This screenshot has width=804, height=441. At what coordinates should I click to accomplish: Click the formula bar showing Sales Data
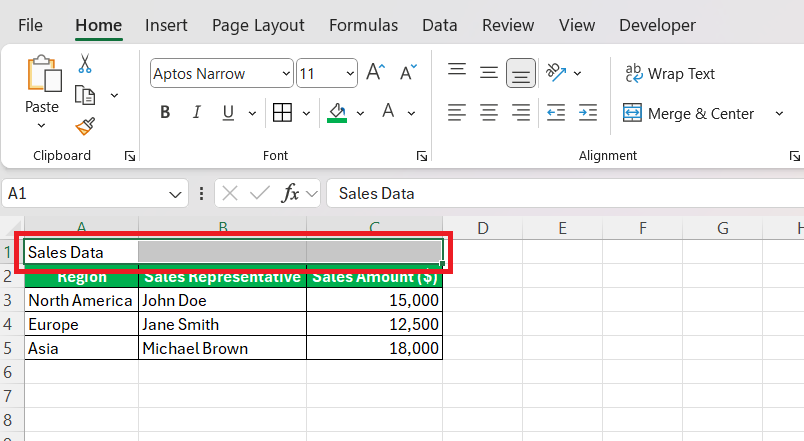(x=565, y=193)
